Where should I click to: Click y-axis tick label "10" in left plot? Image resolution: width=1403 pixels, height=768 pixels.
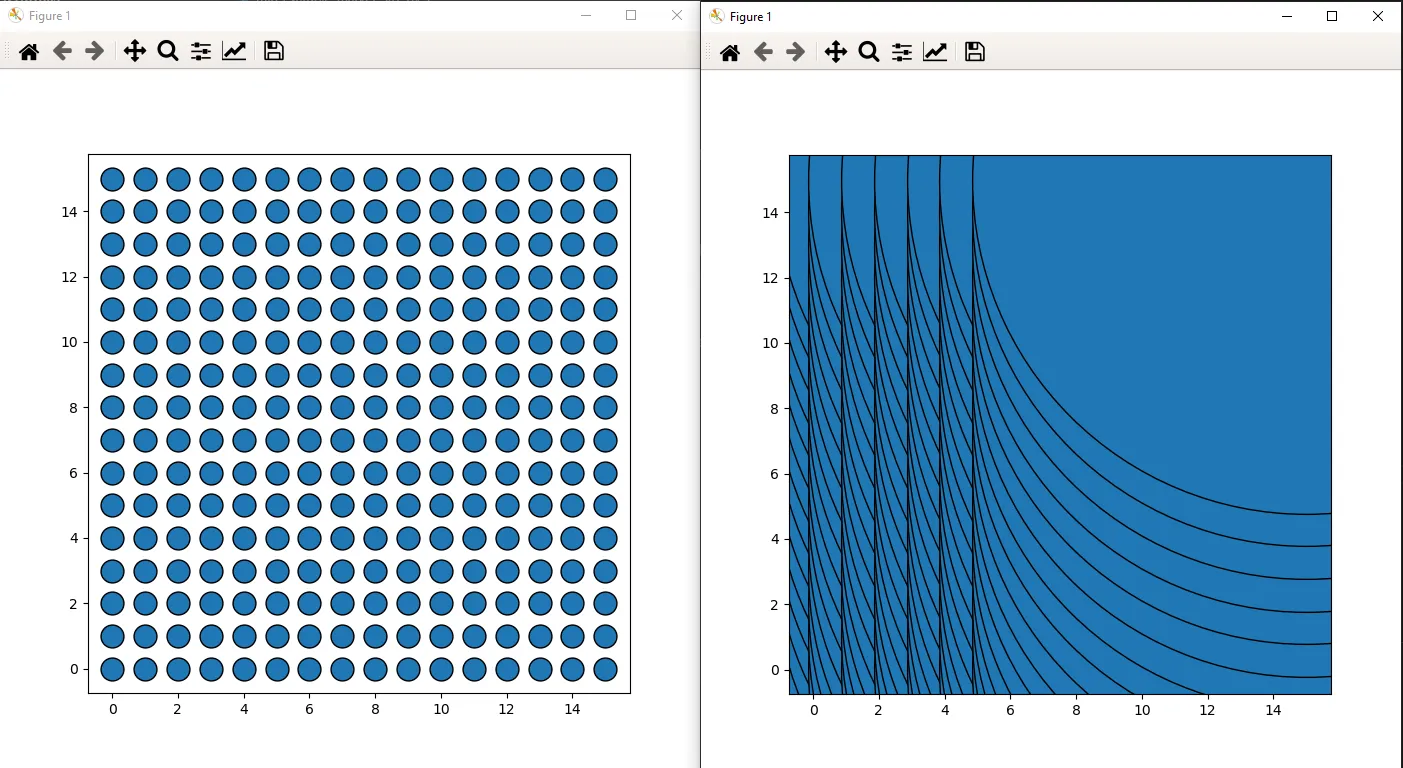[x=69, y=342]
